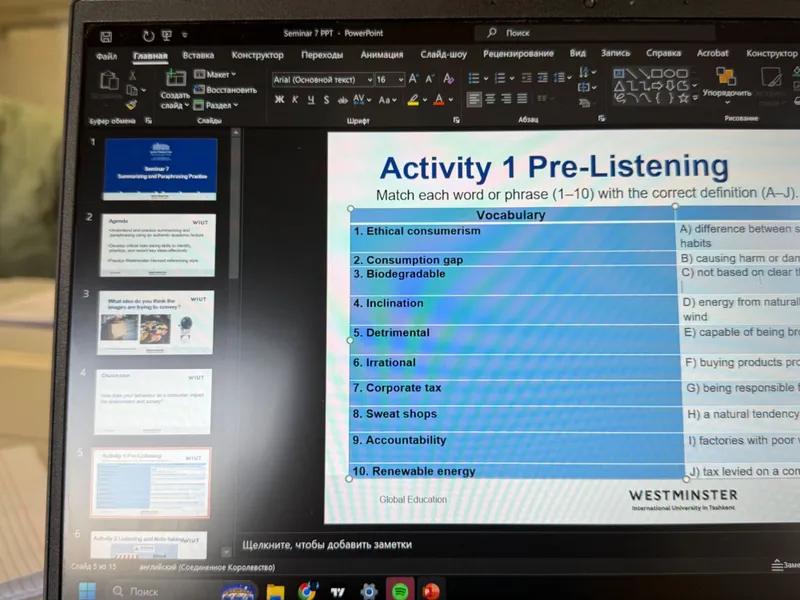
Task: Switch to the Анимация tab
Action: pos(382,55)
